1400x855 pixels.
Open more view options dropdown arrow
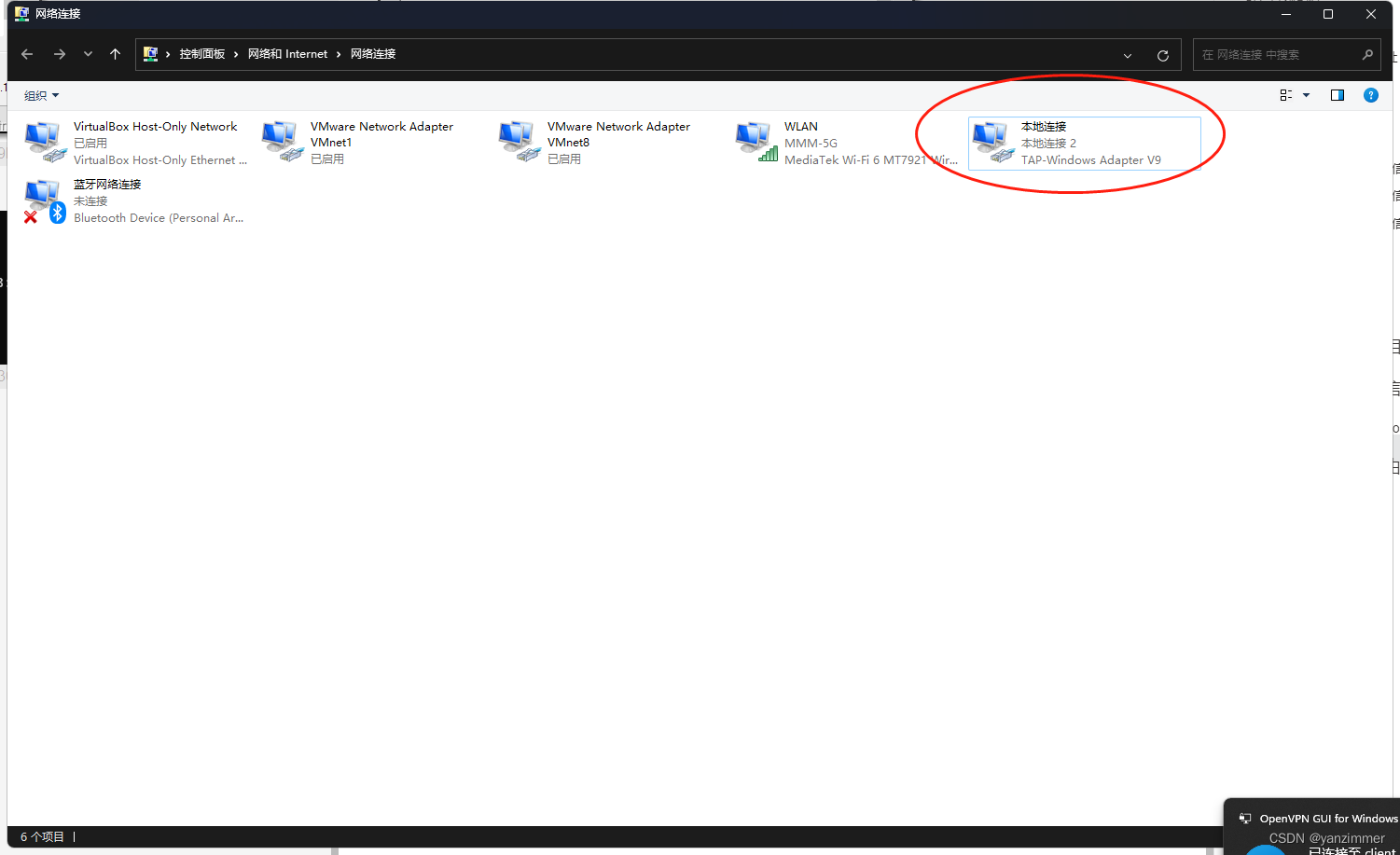click(1306, 95)
